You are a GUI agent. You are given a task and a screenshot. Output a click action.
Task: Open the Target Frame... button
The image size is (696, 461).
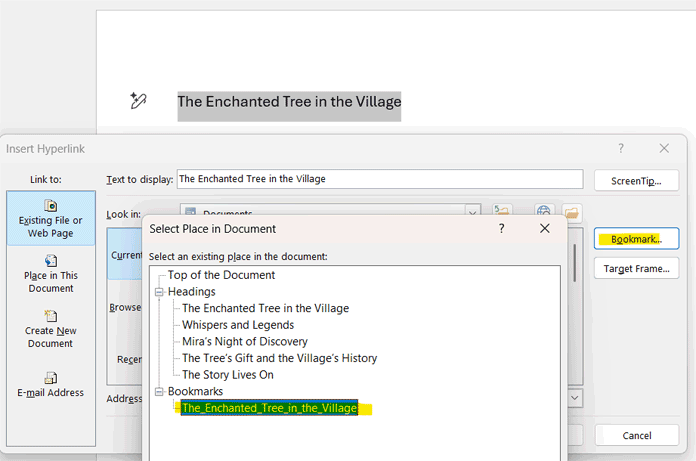click(636, 268)
